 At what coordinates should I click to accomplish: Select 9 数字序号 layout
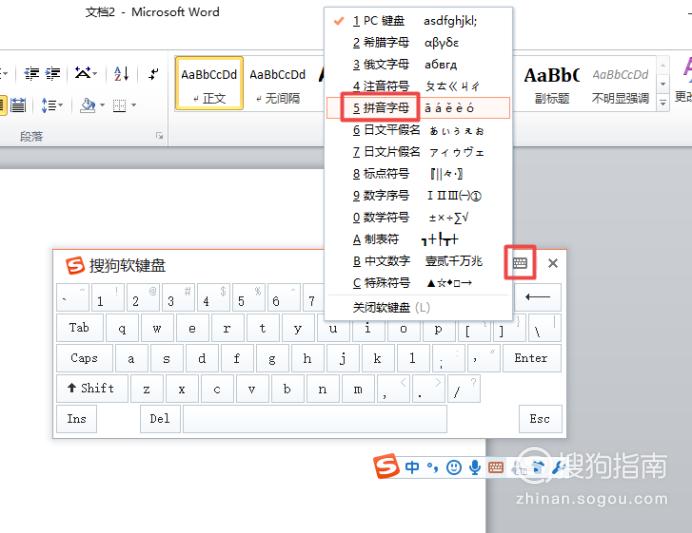[418, 195]
